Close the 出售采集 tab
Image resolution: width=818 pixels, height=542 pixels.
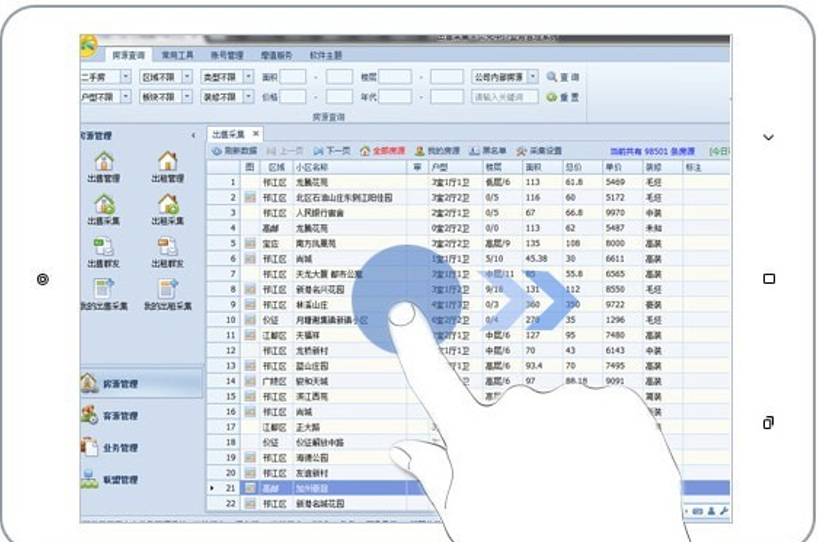tap(256, 134)
